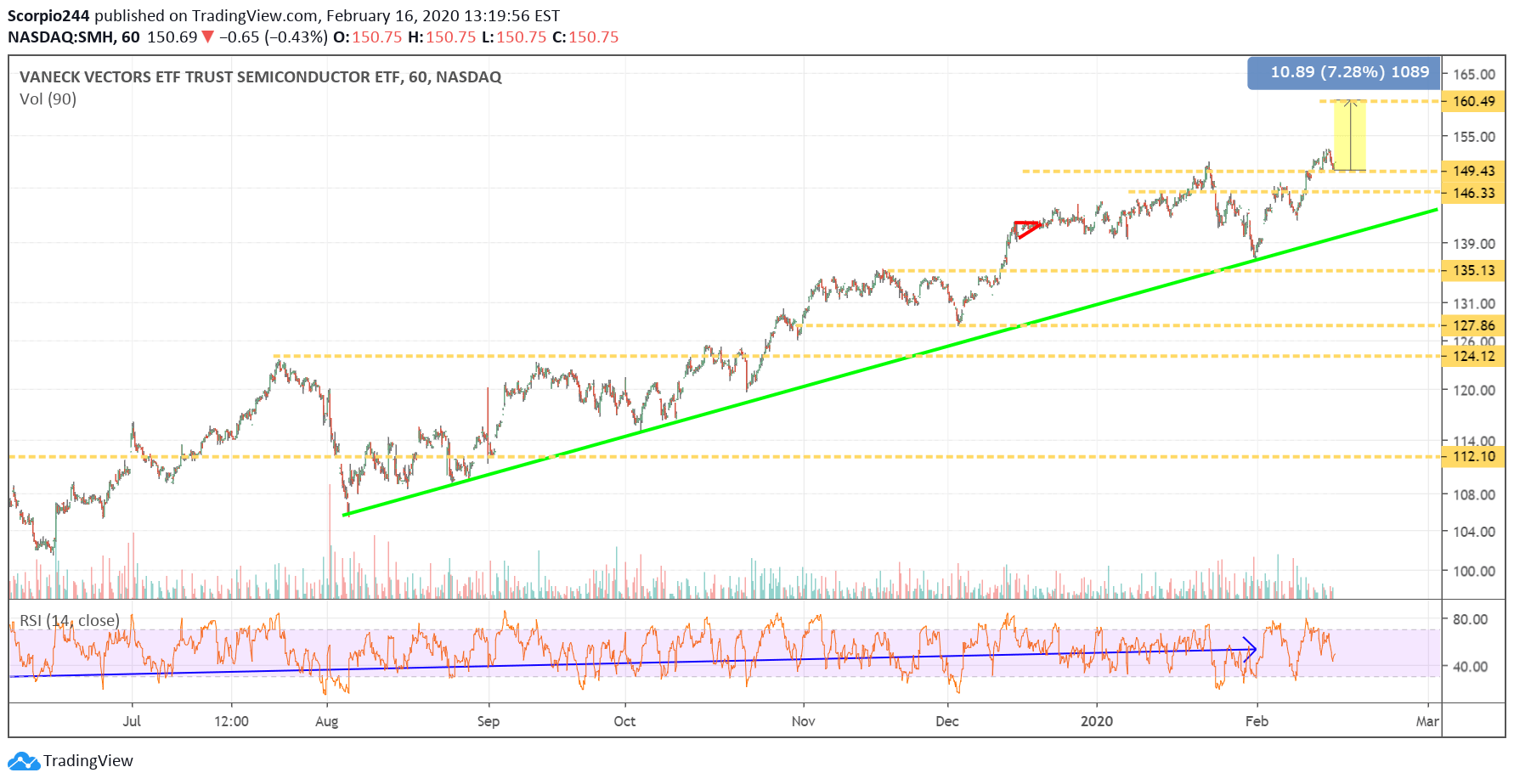Click the 80.00 RSI axis value
1514x784 pixels.
pyautogui.click(x=1470, y=618)
